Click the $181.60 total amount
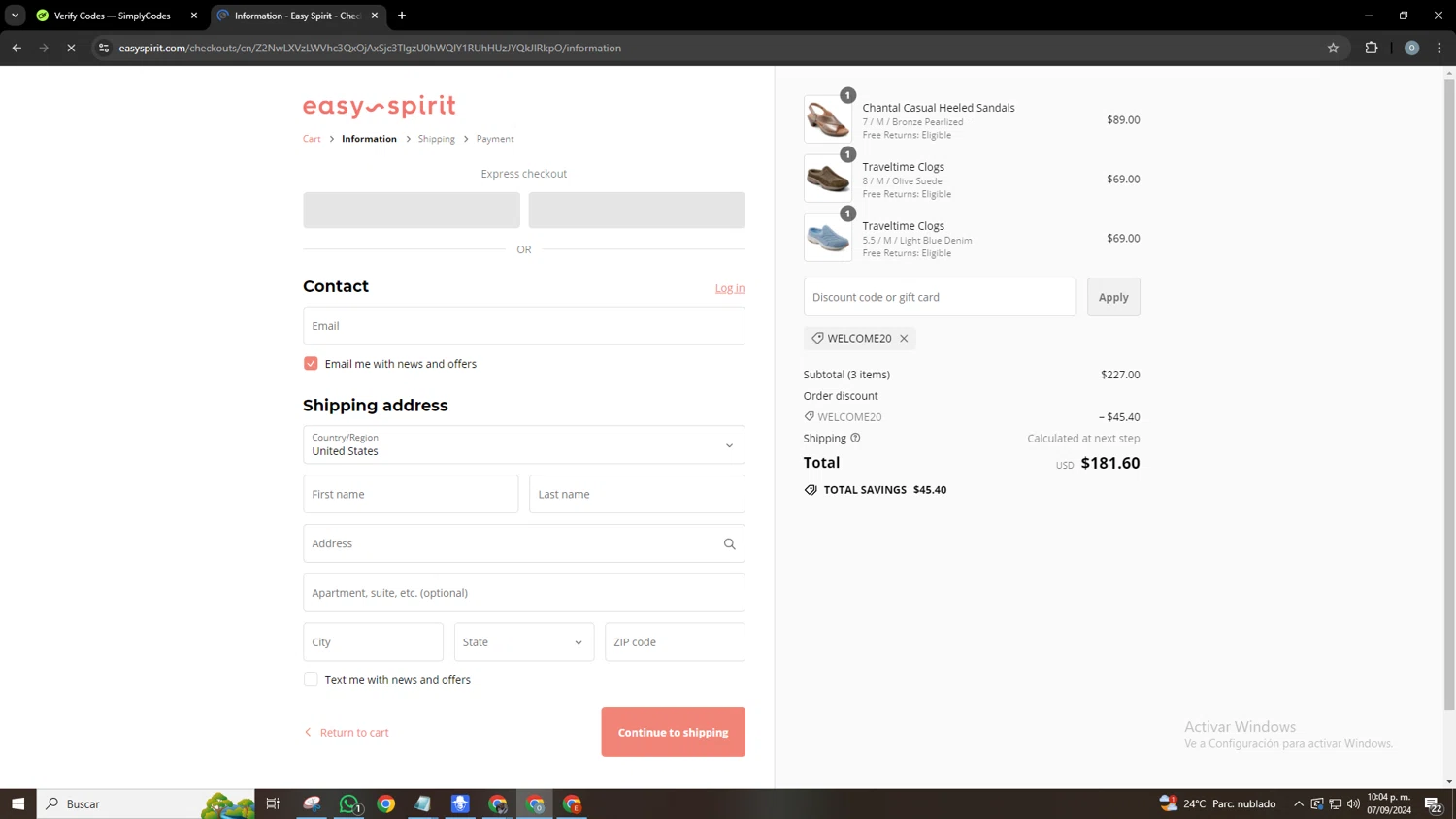This screenshot has height=819, width=1456. 1110,463
